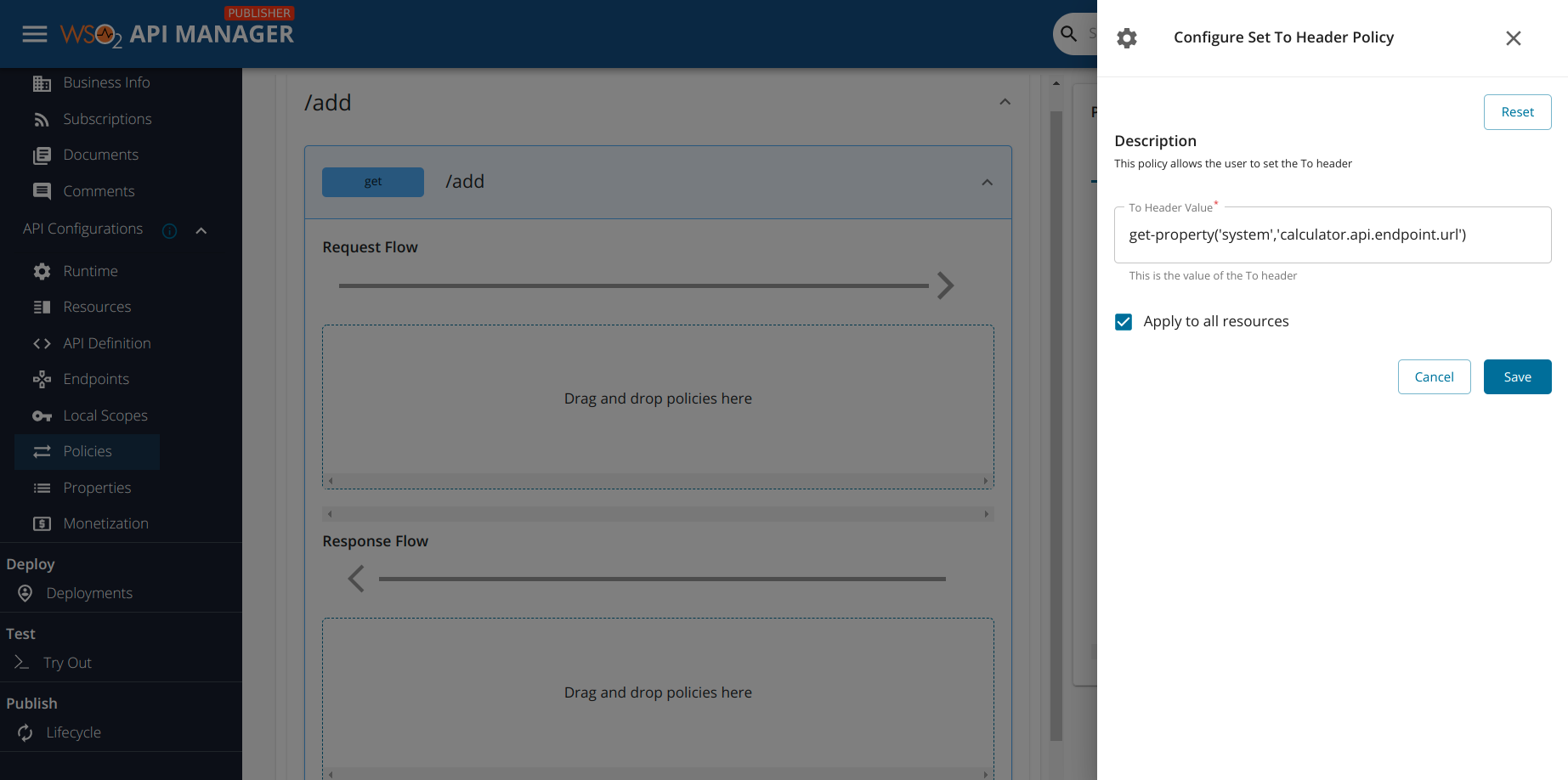Screen dimensions: 1568x780
Task: Click the Endpoints network icon
Action: (42, 379)
